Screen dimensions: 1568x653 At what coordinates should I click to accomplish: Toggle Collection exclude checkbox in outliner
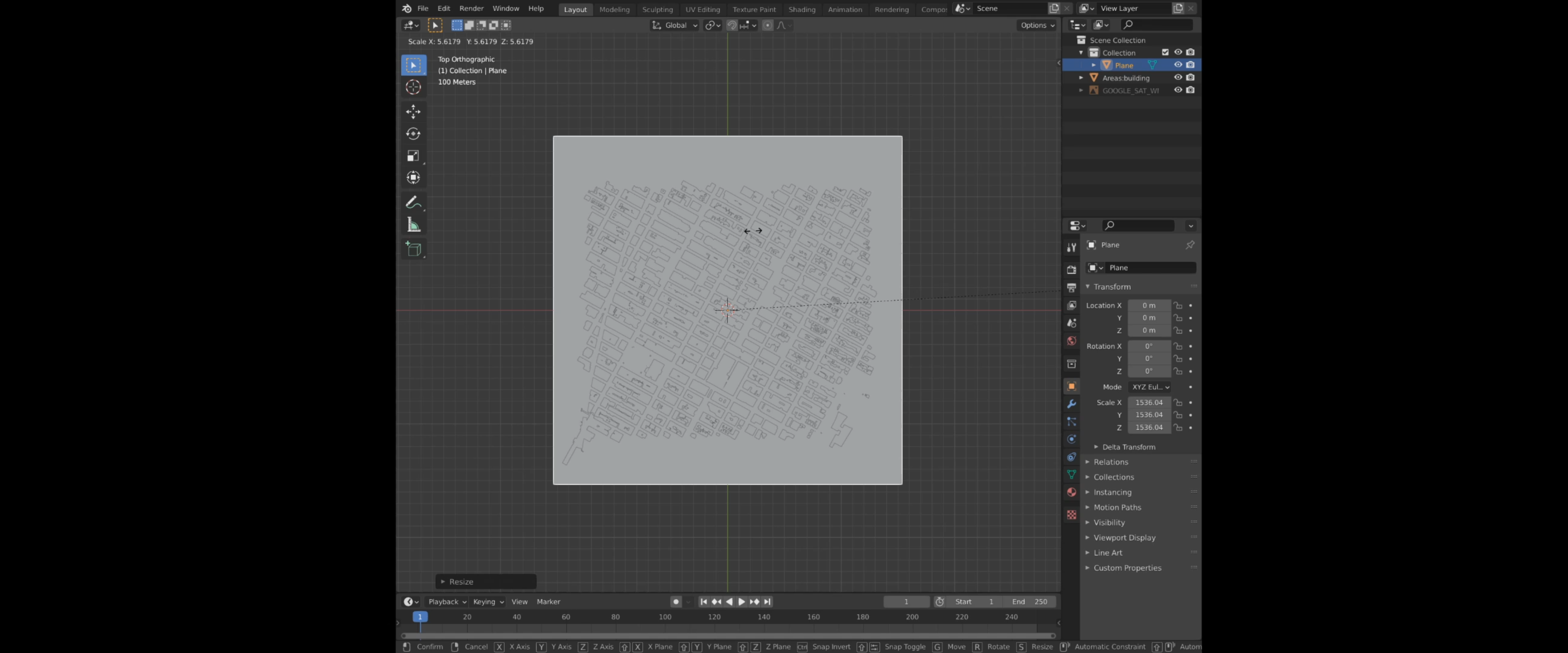point(1165,52)
